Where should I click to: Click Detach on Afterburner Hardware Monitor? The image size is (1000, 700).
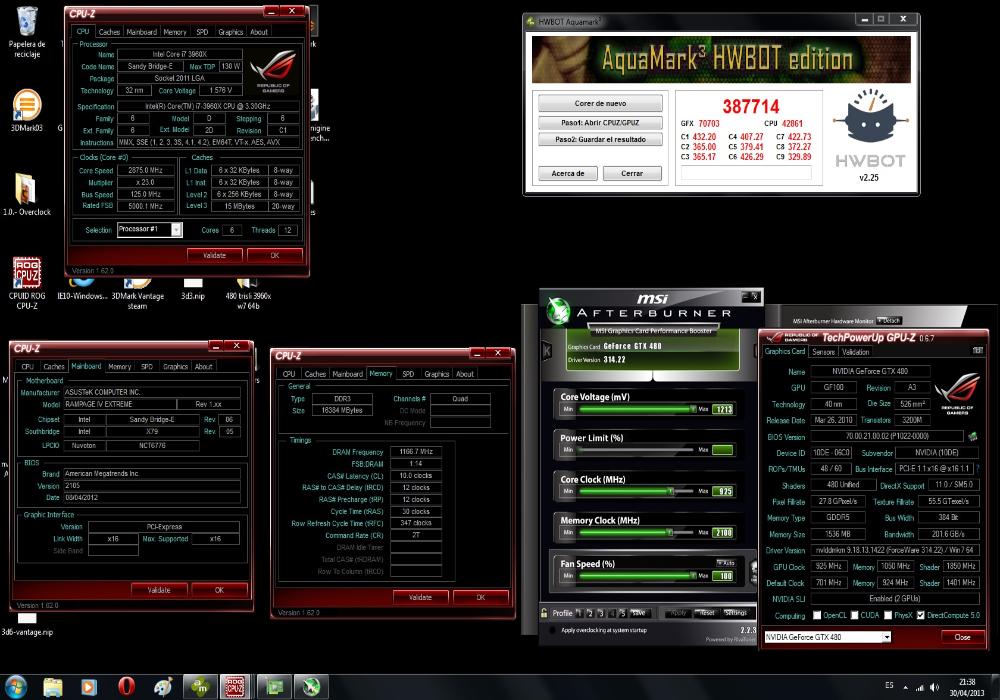pos(888,321)
